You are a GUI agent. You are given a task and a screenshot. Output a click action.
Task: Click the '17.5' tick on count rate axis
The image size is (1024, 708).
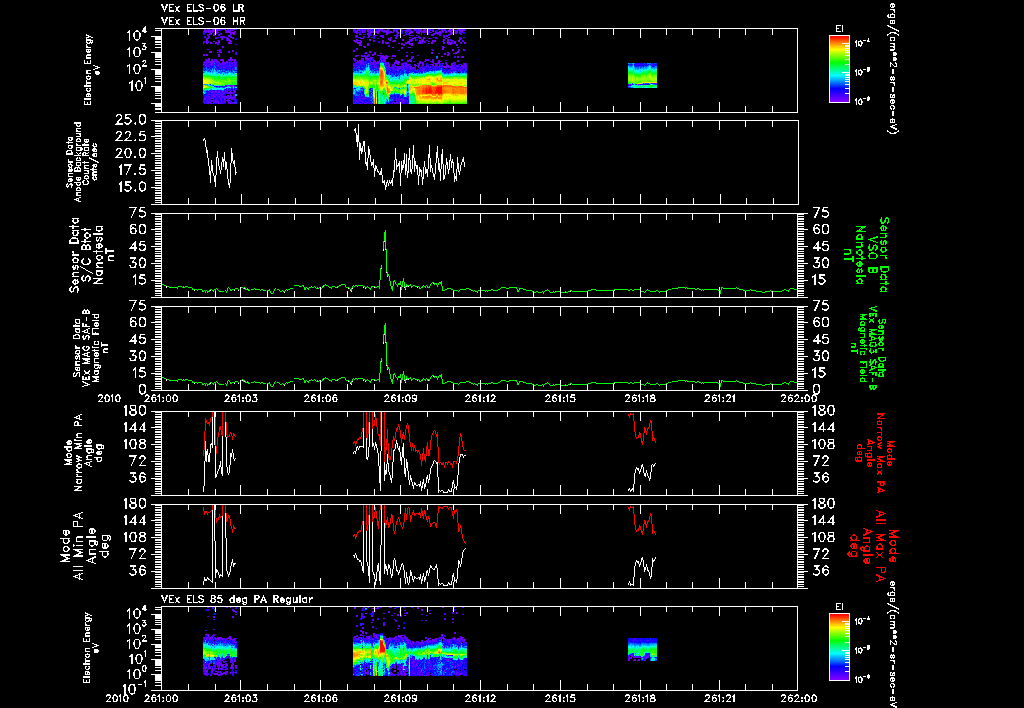pyautogui.click(x=131, y=170)
